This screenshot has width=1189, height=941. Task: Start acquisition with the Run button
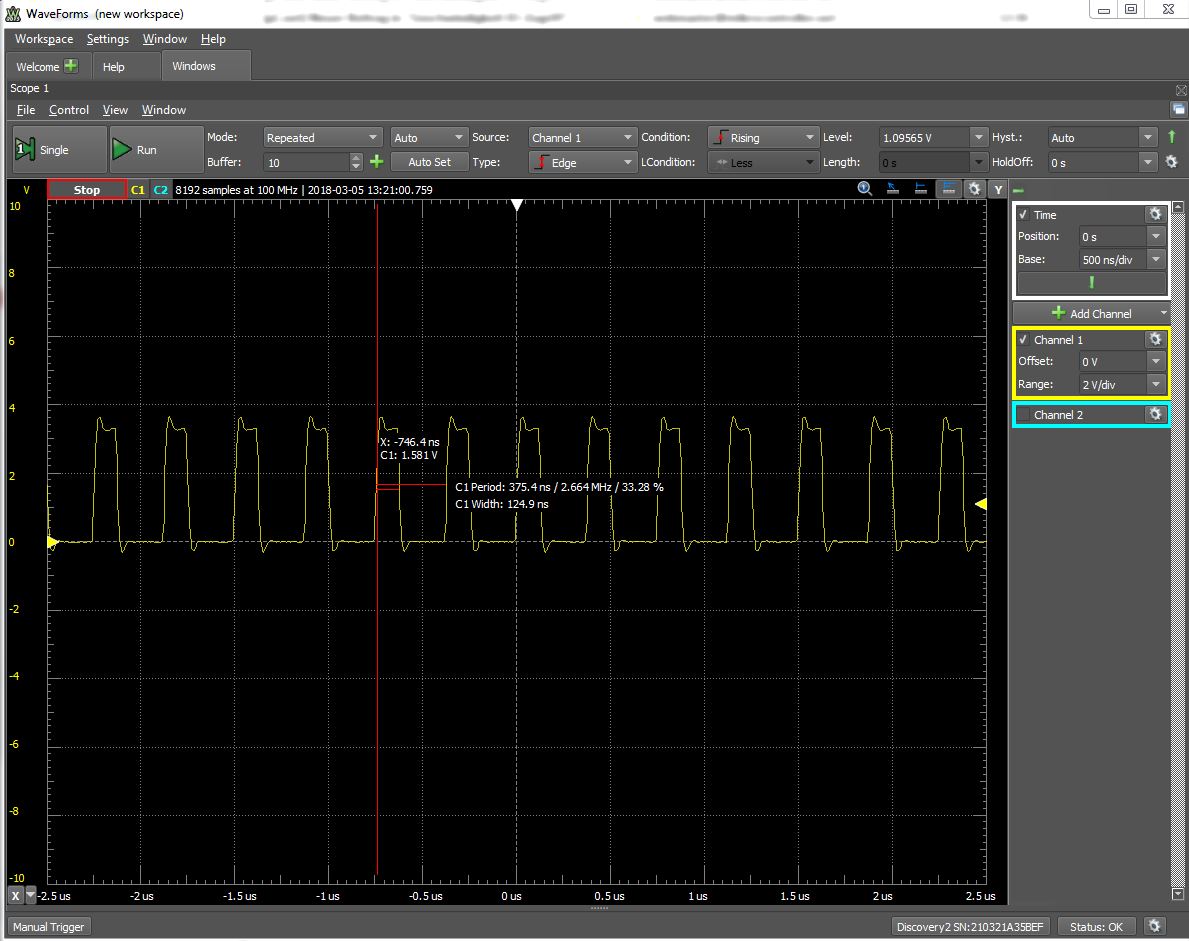click(156, 149)
